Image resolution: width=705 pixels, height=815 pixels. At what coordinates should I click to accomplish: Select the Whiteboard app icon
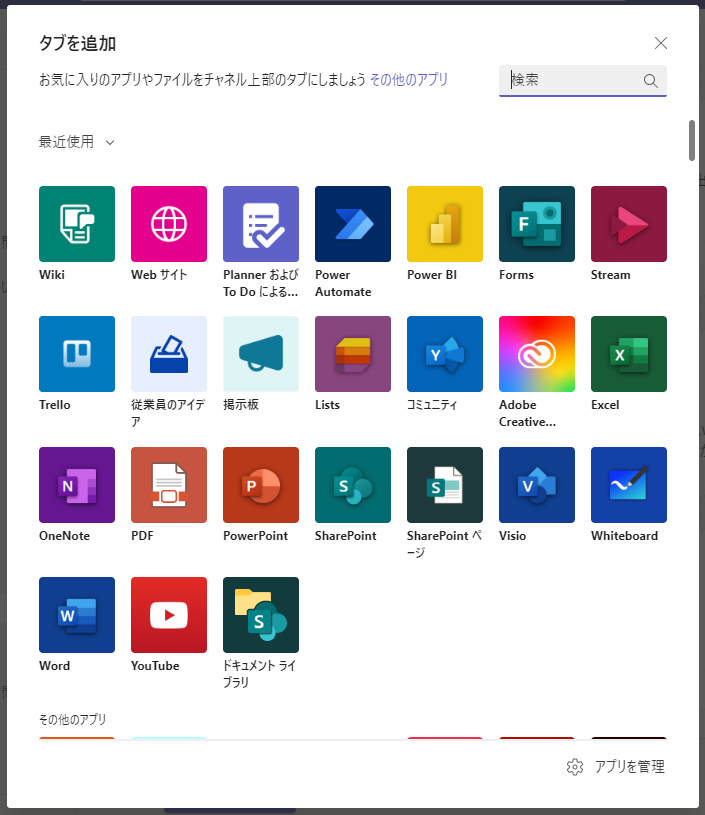point(629,485)
